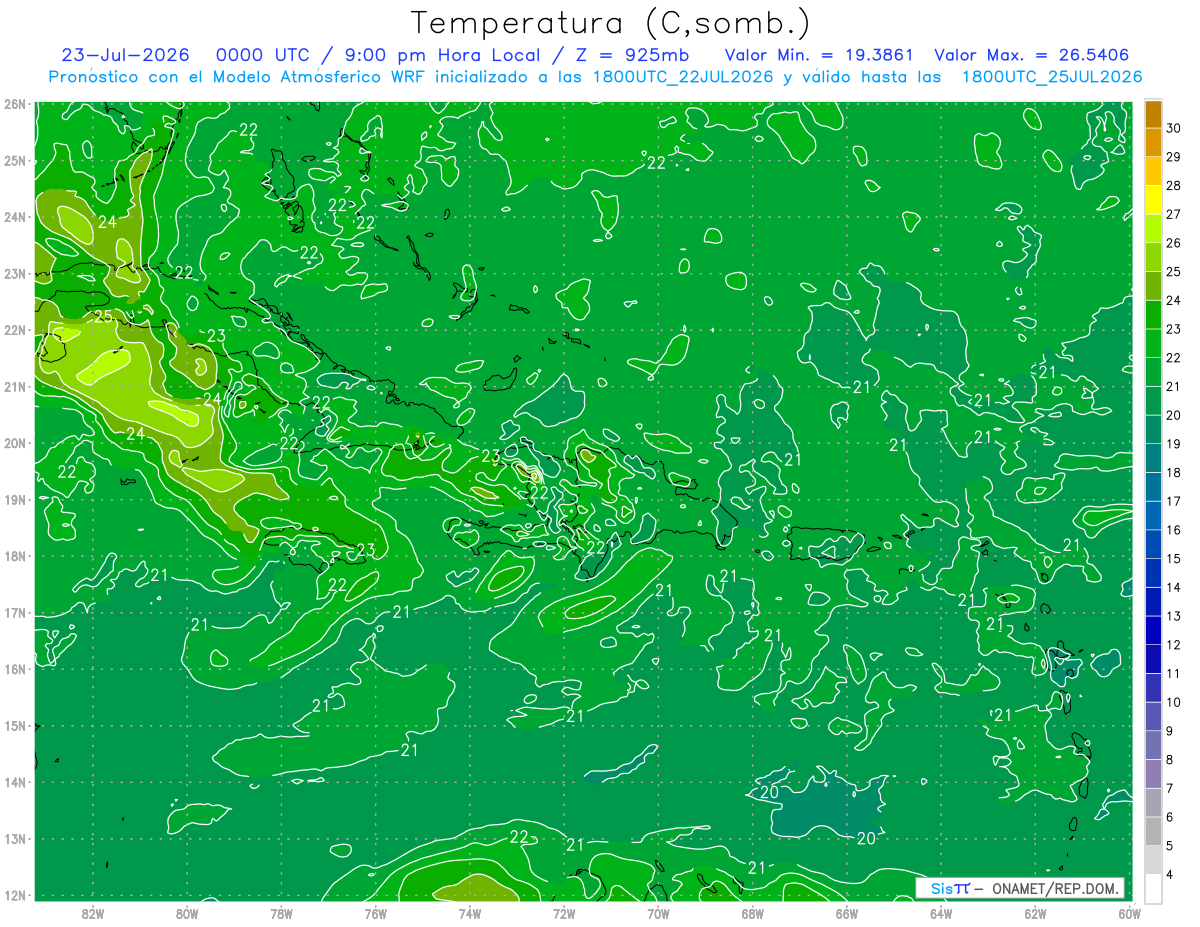Viewport: 1200px width, 927px height.
Task: Click the legend label "30" on the color bar
Action: (x=1174, y=128)
